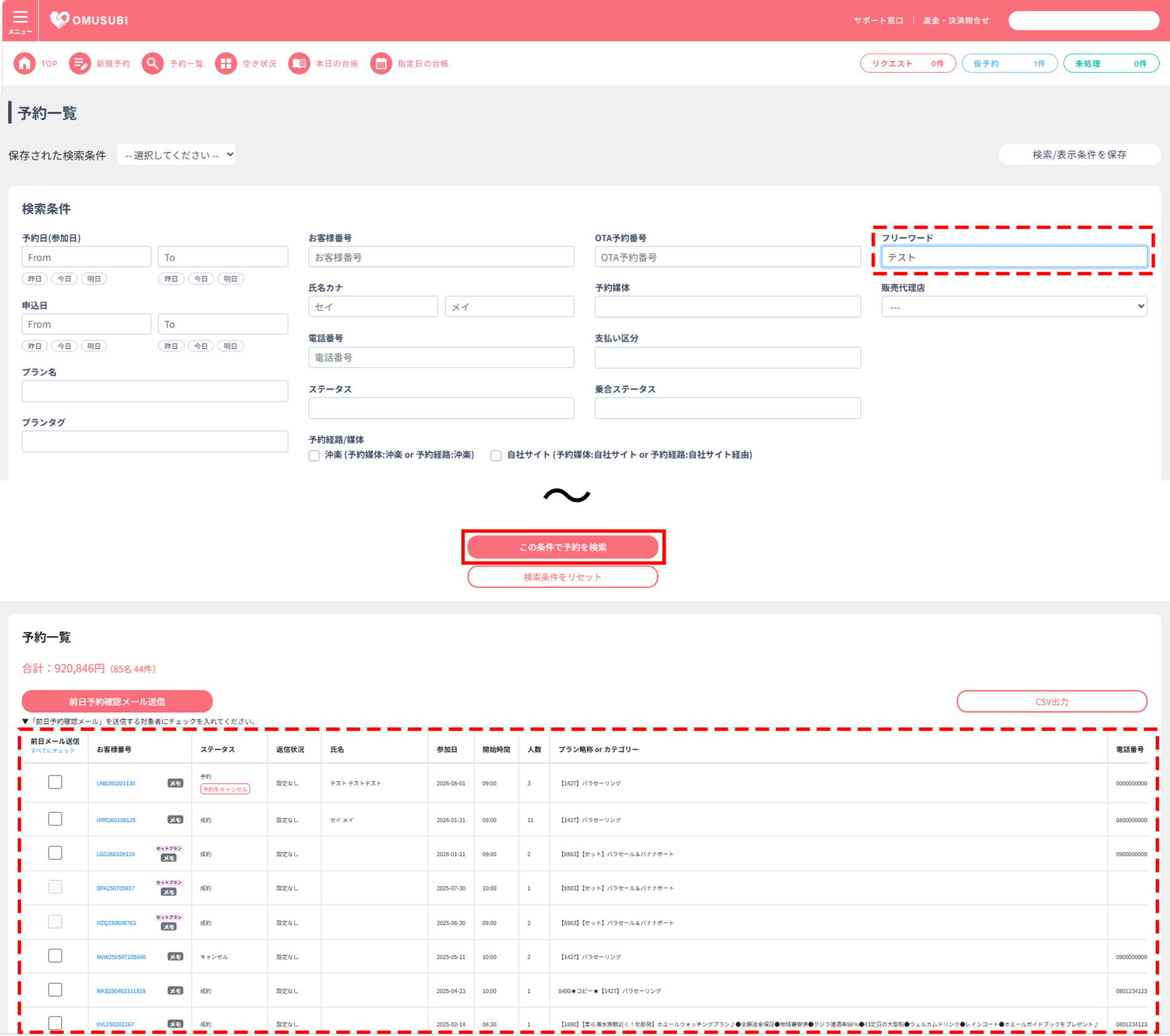Open reservation NVW250507105646 link
The image size is (1170, 1036).
coord(121,957)
